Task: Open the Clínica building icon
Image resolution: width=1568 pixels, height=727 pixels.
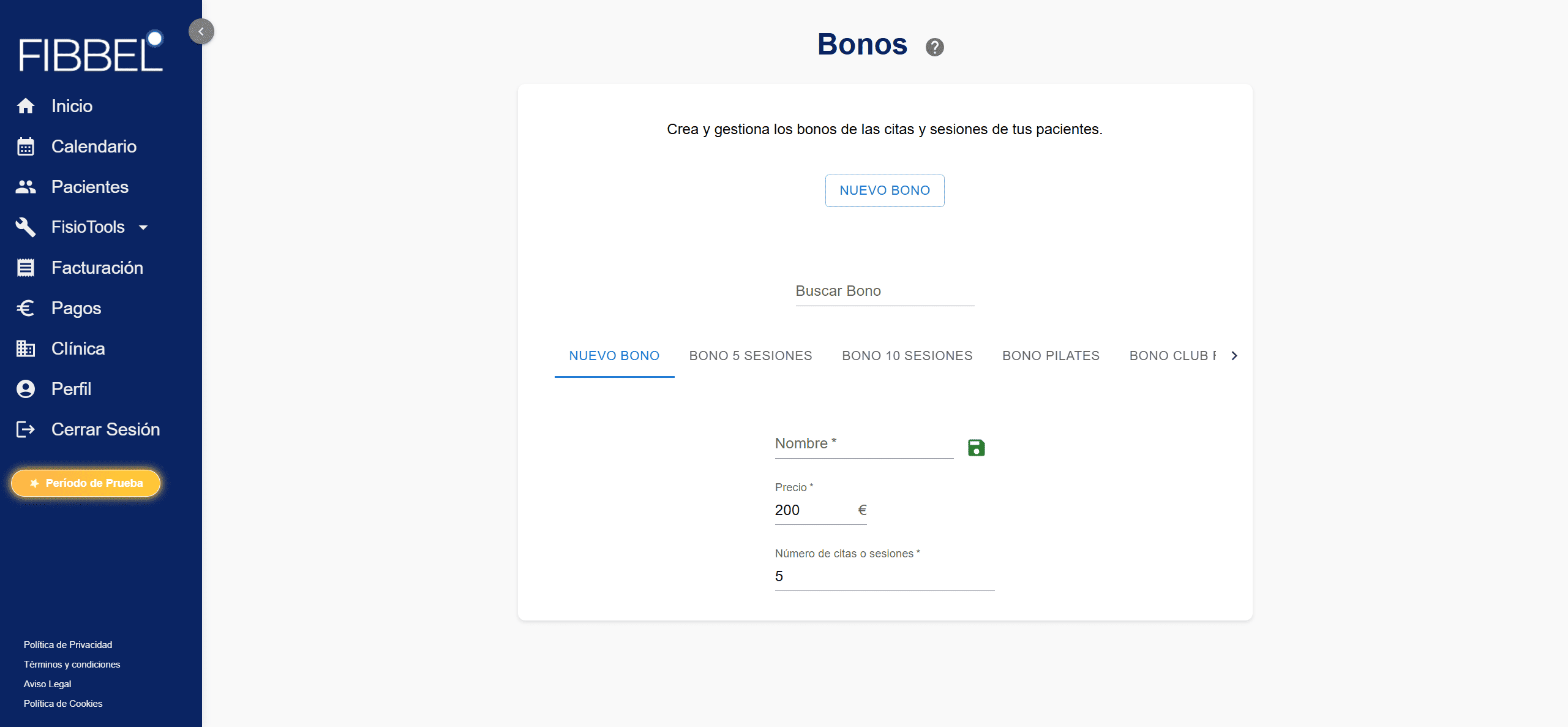Action: click(26, 348)
